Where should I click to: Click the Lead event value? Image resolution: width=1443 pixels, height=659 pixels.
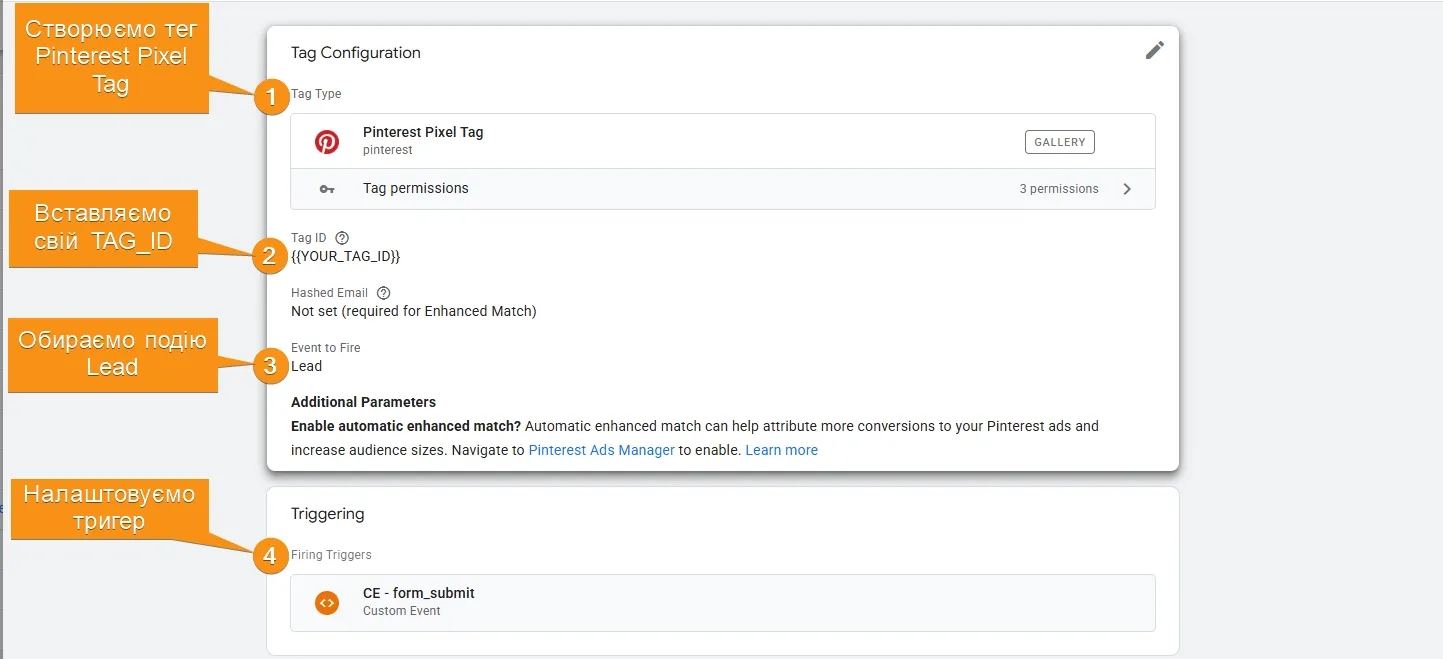point(307,366)
